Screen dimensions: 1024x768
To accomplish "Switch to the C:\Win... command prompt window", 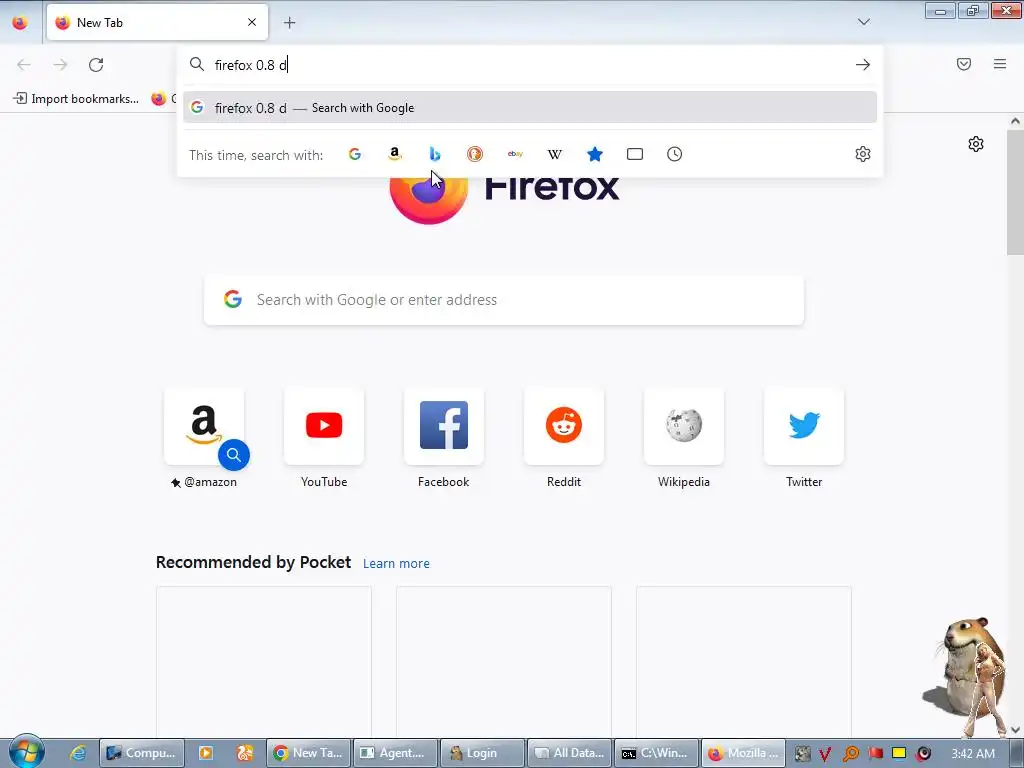I will (x=656, y=753).
